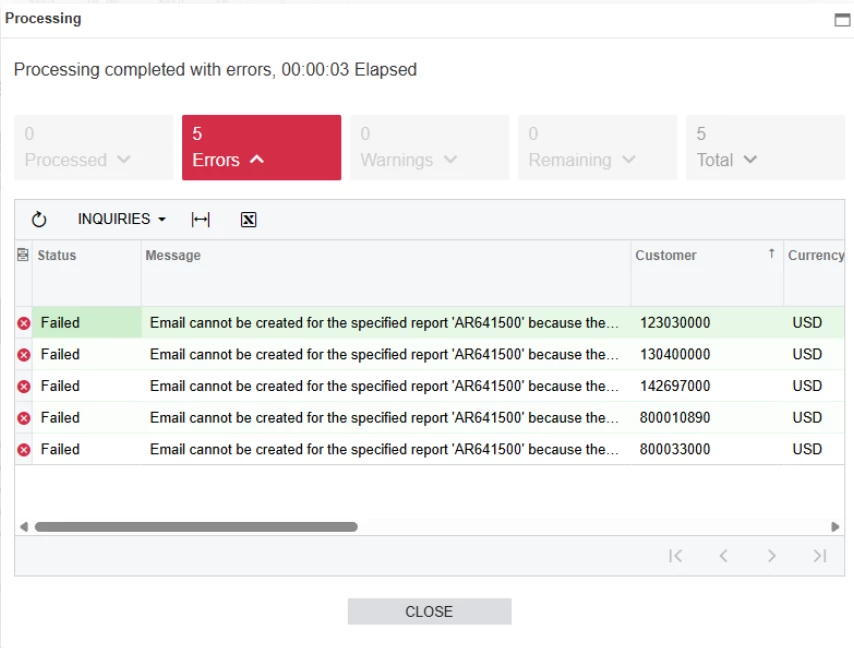This screenshot has height=648, width=854.
Task: Sort by the Status column header
Action: pos(87,273)
